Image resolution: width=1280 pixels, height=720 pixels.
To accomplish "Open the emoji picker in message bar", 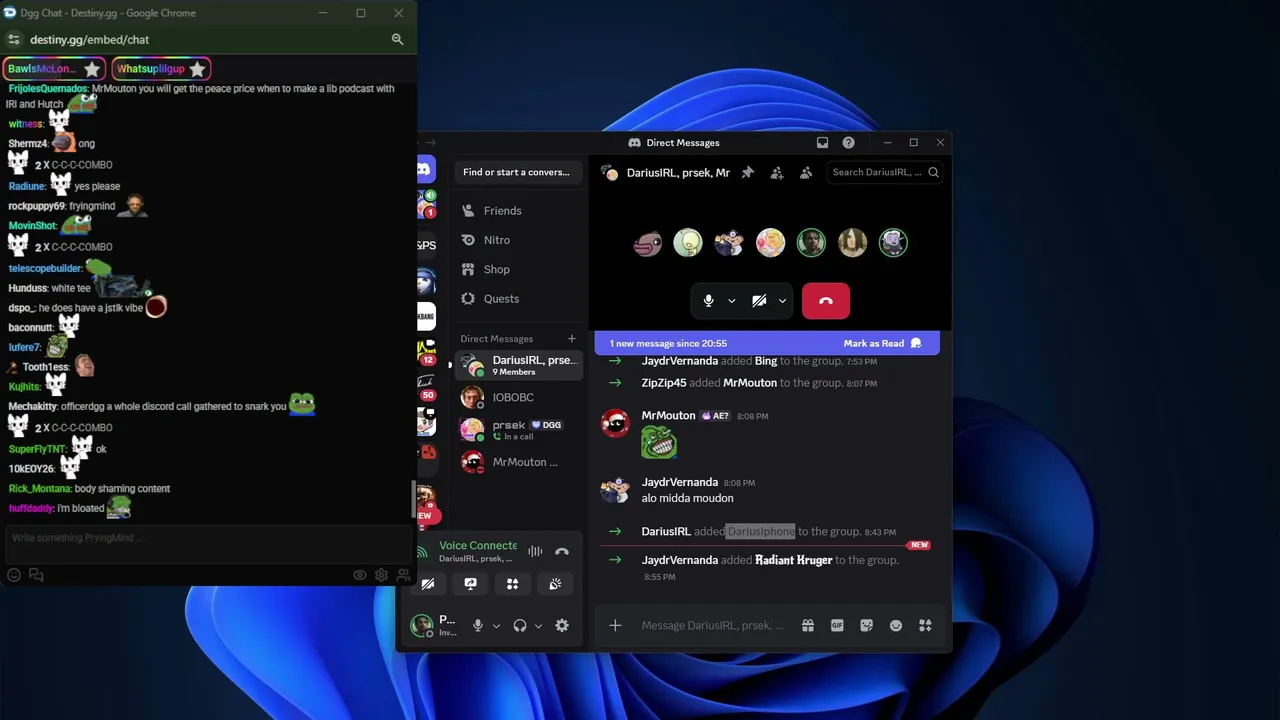I will coord(896,626).
